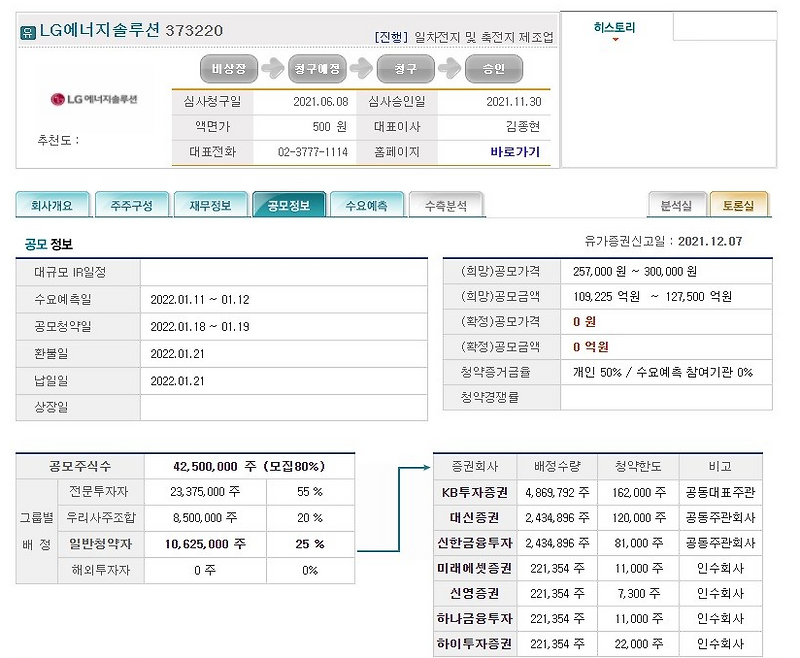
Task: Click the 해외투자자 row label
Action: tap(101, 570)
